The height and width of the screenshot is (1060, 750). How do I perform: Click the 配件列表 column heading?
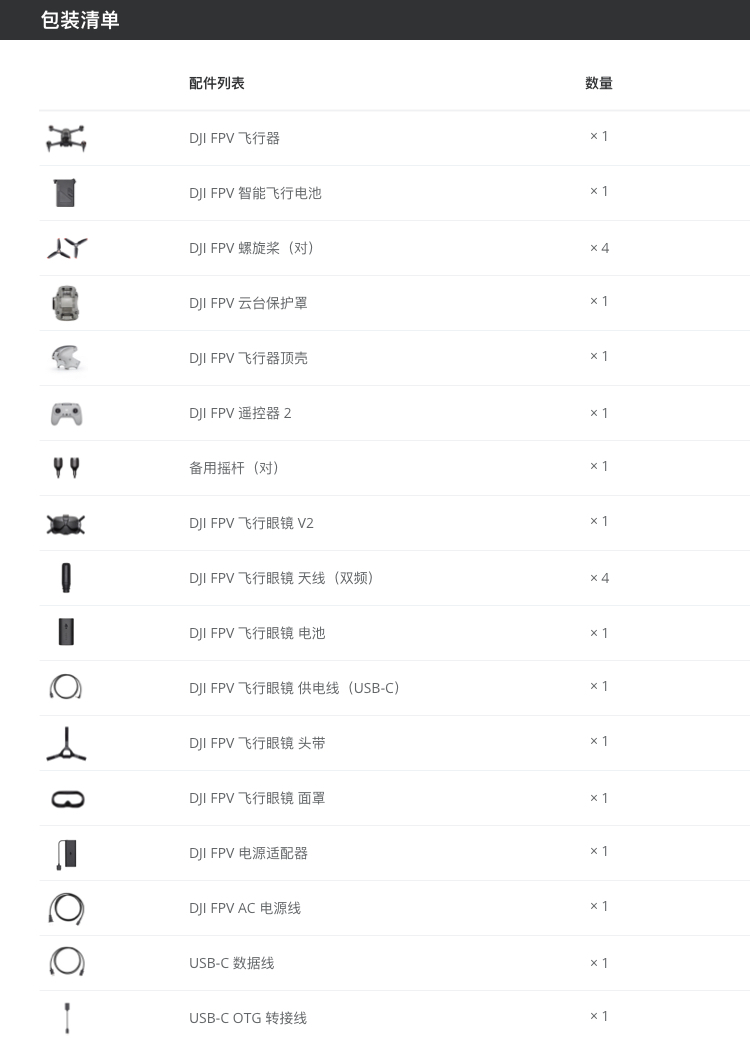click(x=217, y=83)
